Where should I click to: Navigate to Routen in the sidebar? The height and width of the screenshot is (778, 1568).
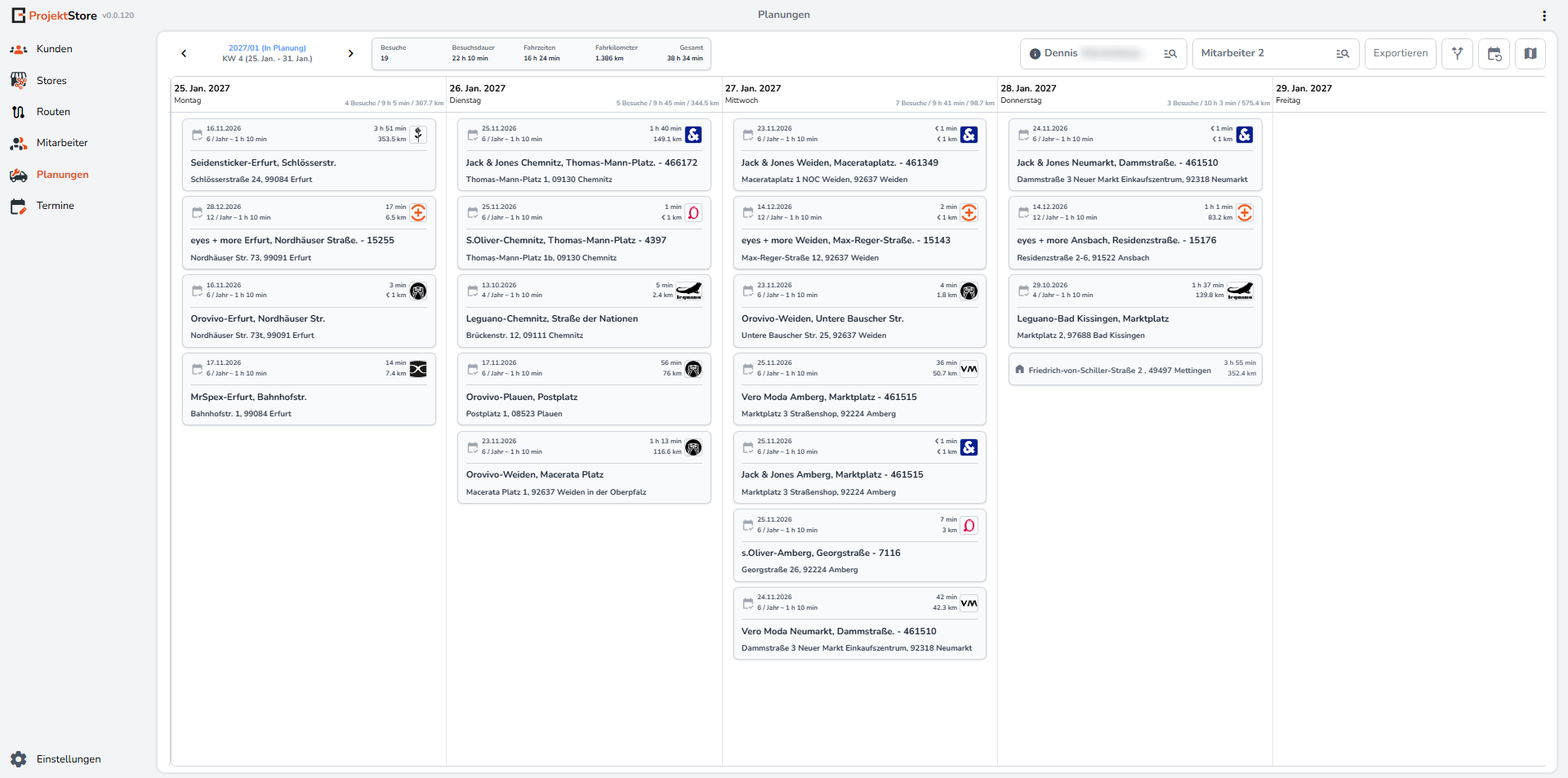click(53, 112)
